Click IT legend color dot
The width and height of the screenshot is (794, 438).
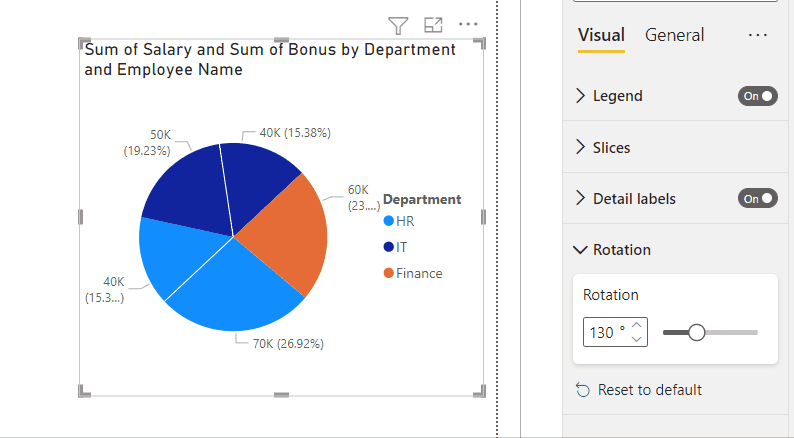[389, 247]
